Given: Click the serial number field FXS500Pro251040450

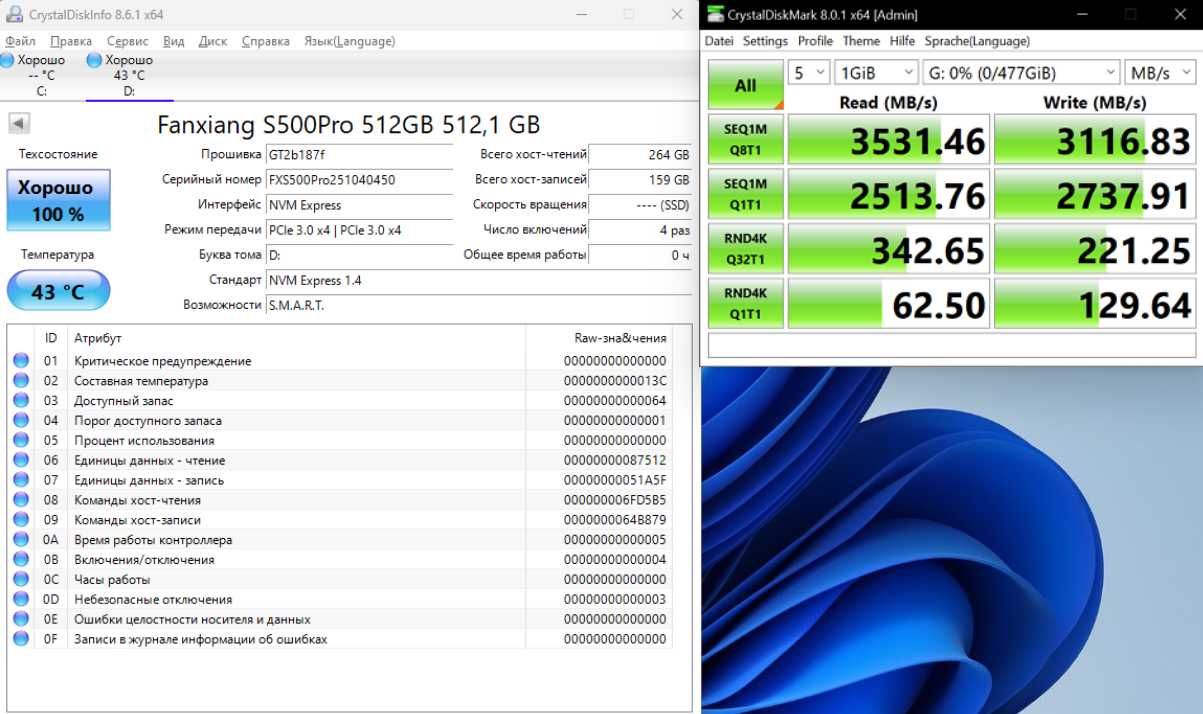Looking at the screenshot, I should coord(359,180).
